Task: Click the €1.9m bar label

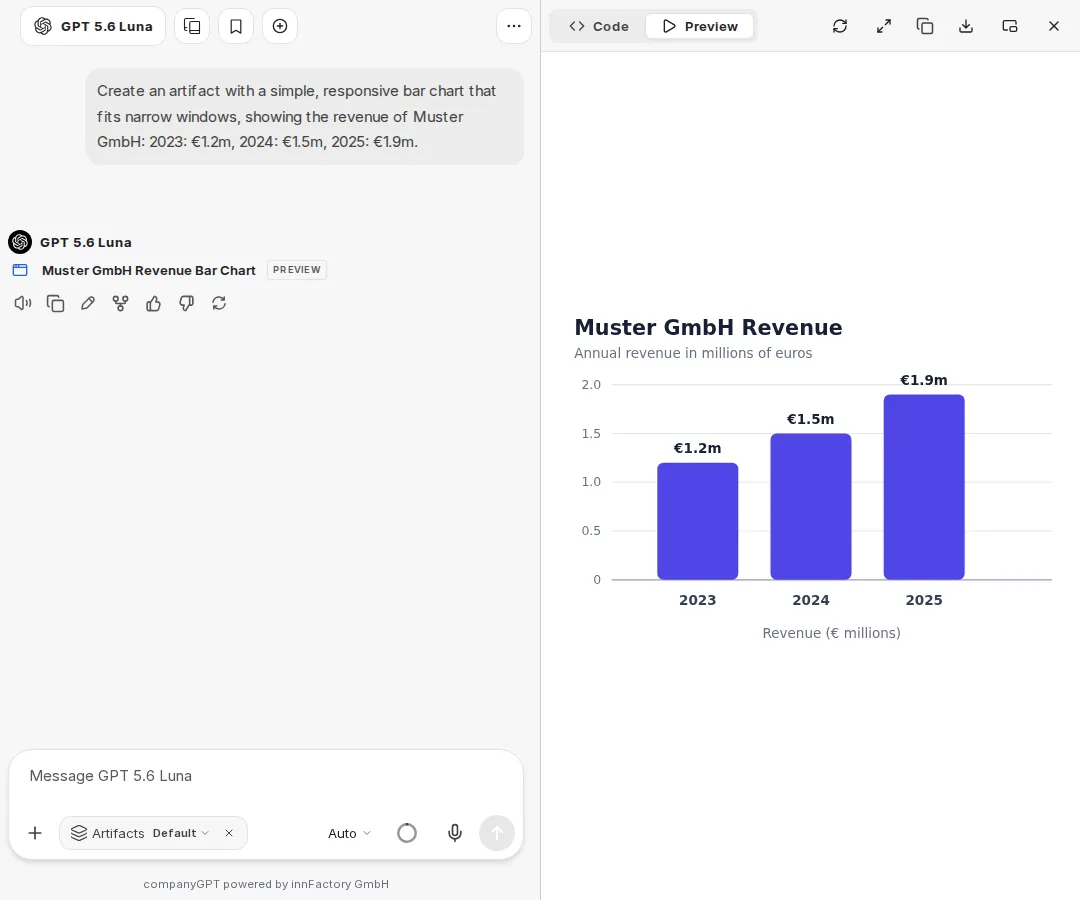Action: coord(924,380)
